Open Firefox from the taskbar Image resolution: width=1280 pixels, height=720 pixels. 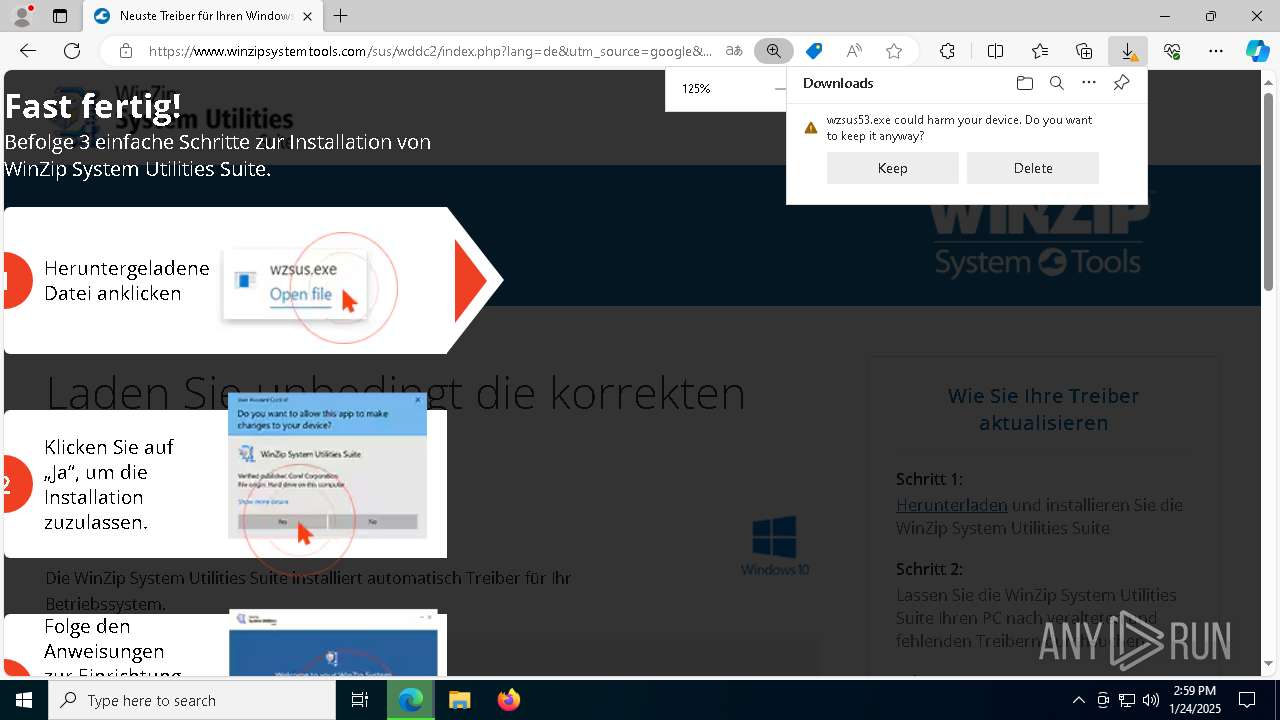click(508, 700)
